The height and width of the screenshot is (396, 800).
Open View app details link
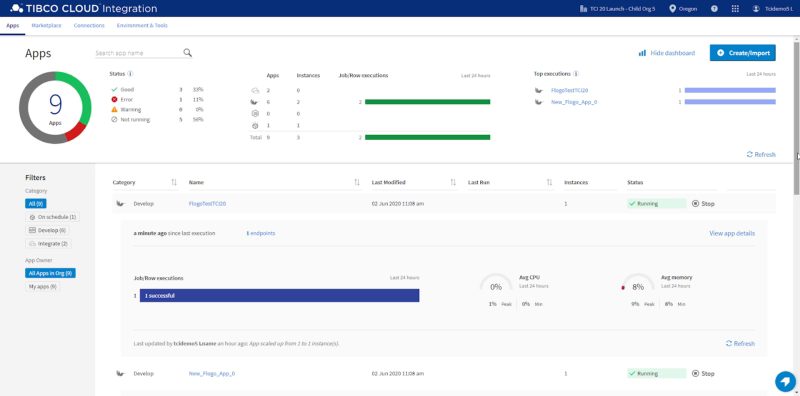coord(732,233)
